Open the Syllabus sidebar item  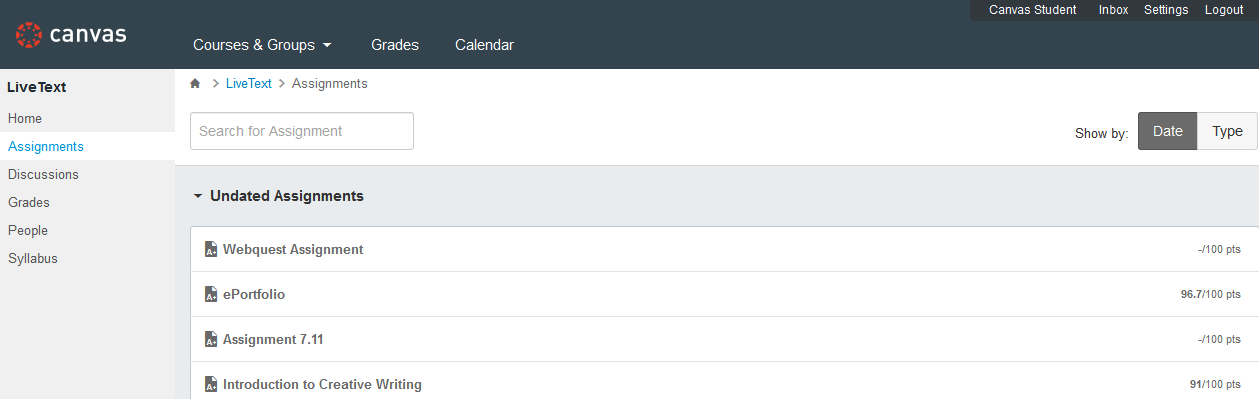tap(33, 258)
